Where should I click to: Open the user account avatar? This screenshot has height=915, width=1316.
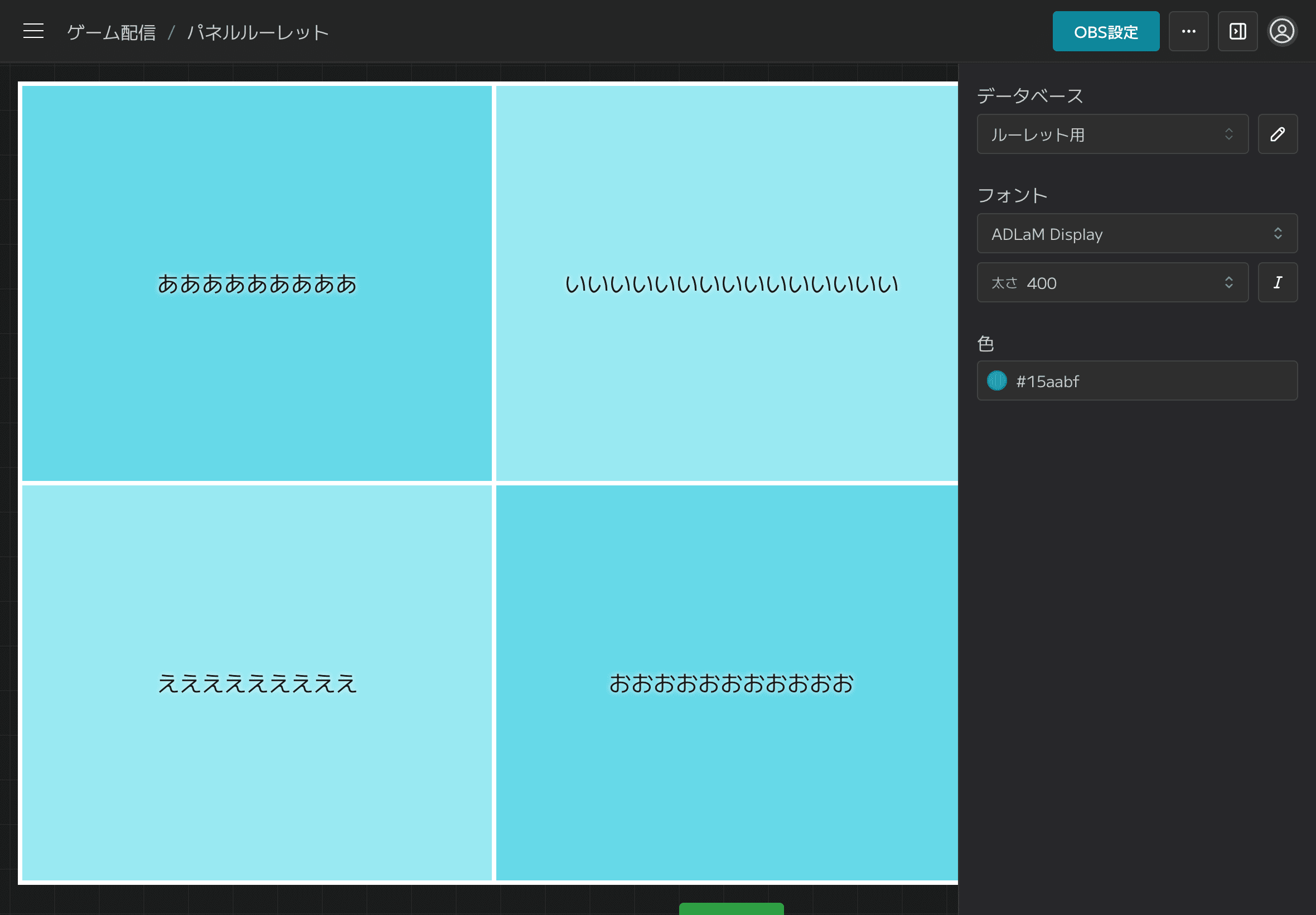coord(1281,31)
